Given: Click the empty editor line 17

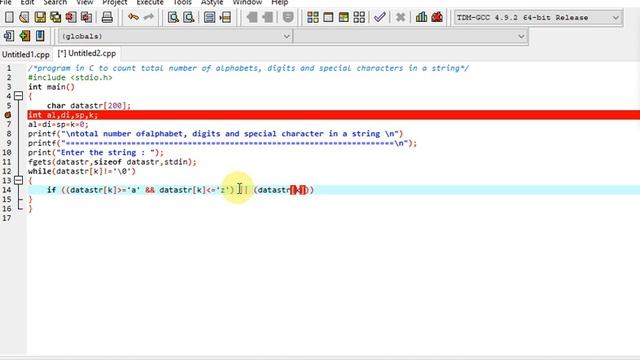Looking at the screenshot, I should tap(334, 218).
